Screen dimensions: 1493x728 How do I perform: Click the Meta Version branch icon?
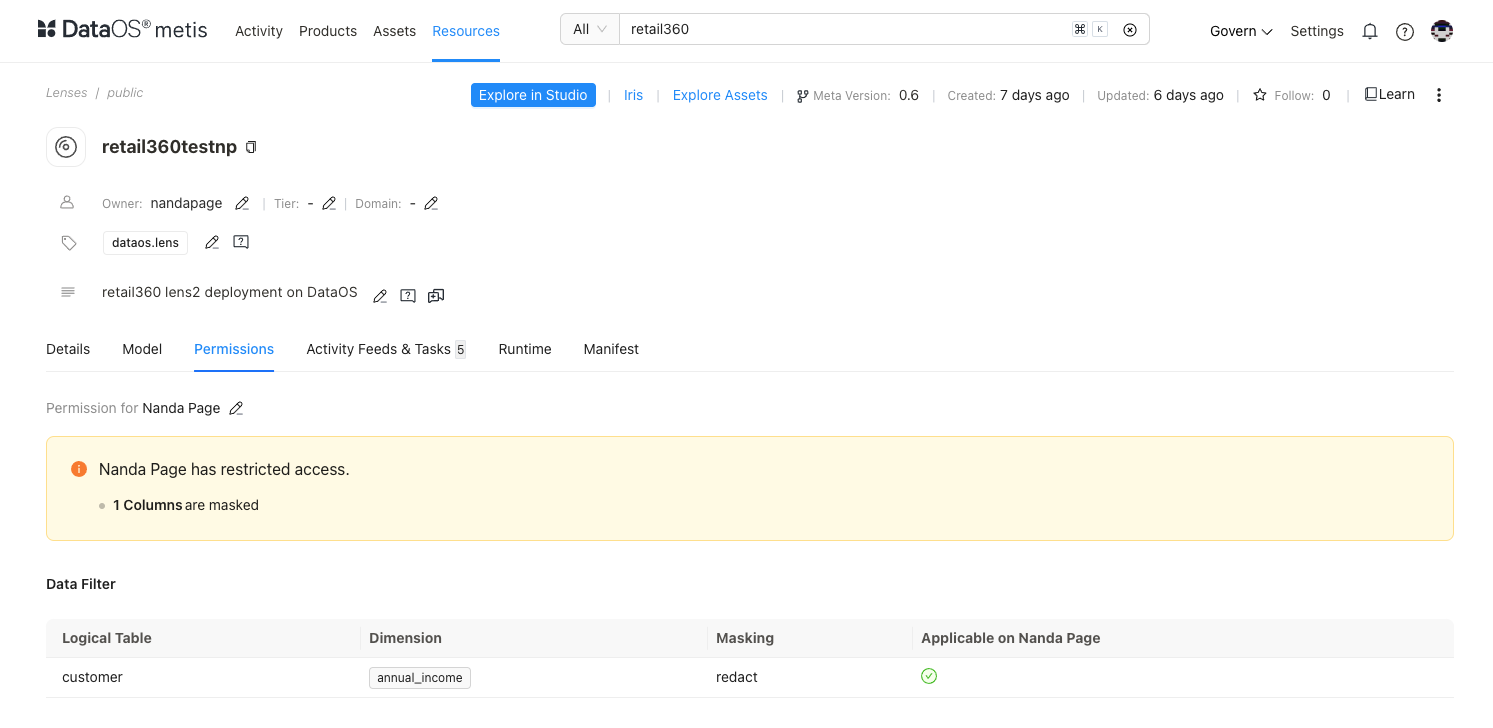[x=802, y=96]
